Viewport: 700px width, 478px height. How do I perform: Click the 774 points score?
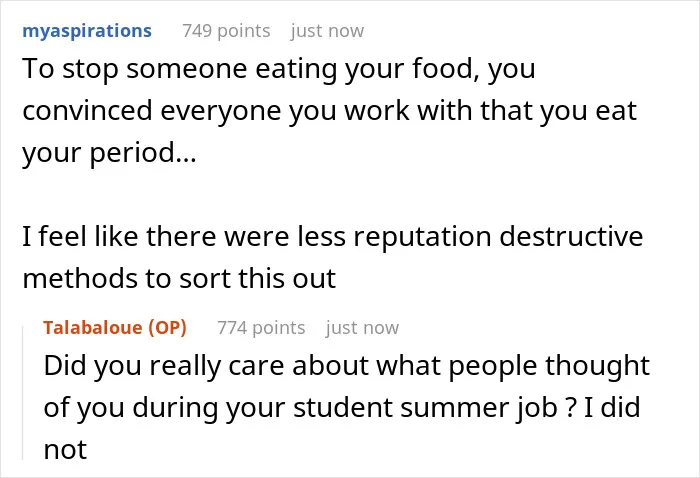[261, 328]
